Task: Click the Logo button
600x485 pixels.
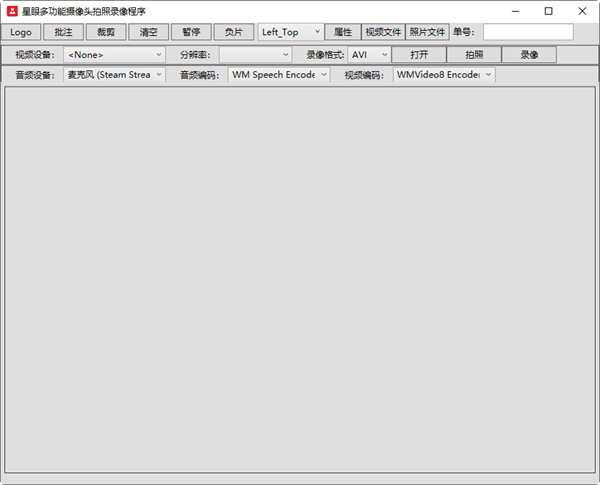Action: click(x=21, y=32)
